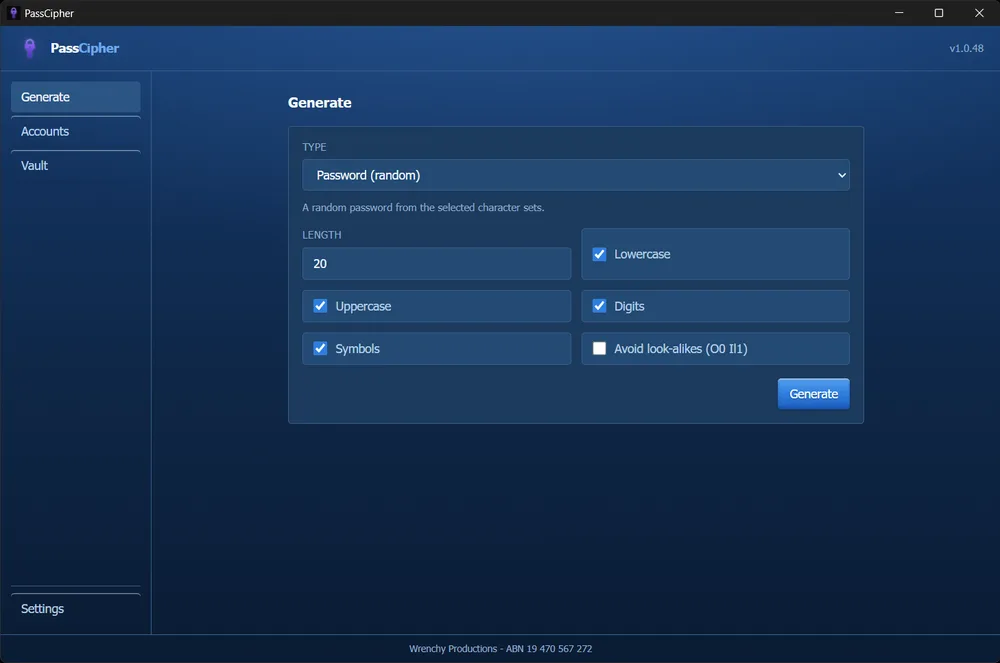Open Settings from the sidebar
Viewport: 1000px width, 663px height.
click(x=75, y=609)
